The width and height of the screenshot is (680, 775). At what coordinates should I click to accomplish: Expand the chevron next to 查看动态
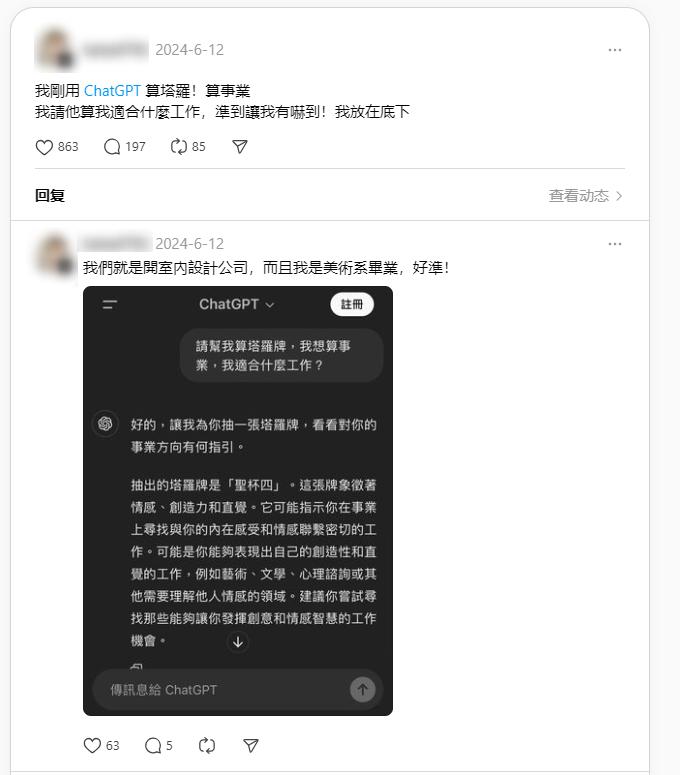click(619, 196)
